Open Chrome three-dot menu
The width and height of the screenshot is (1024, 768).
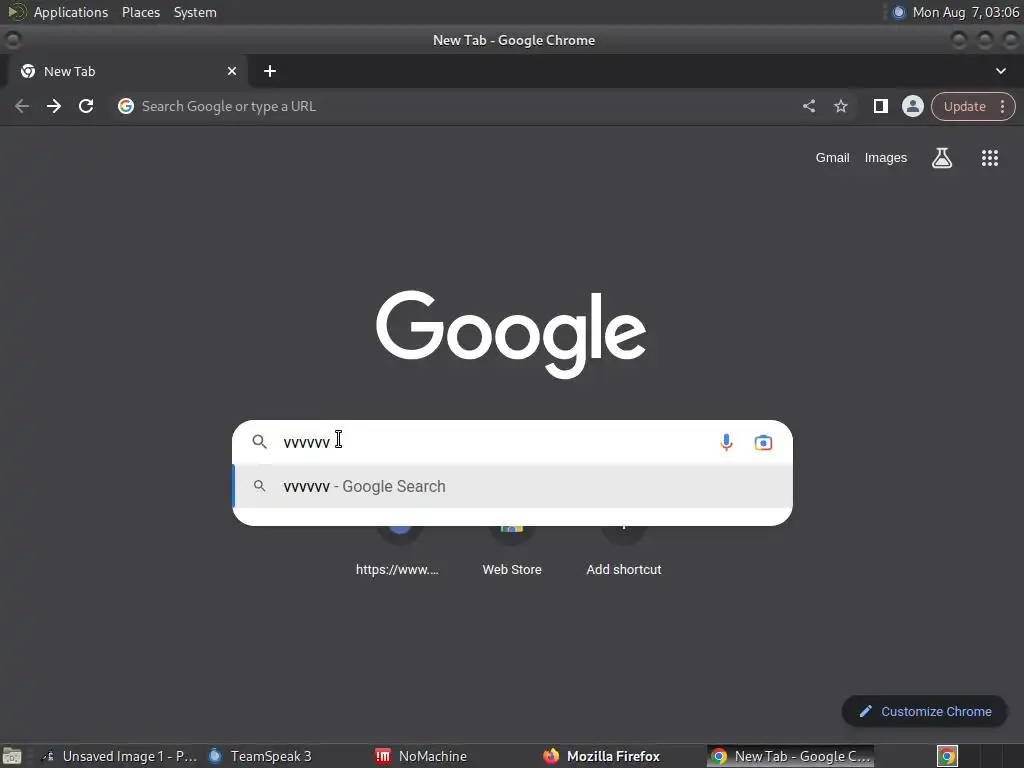[x=1002, y=106]
